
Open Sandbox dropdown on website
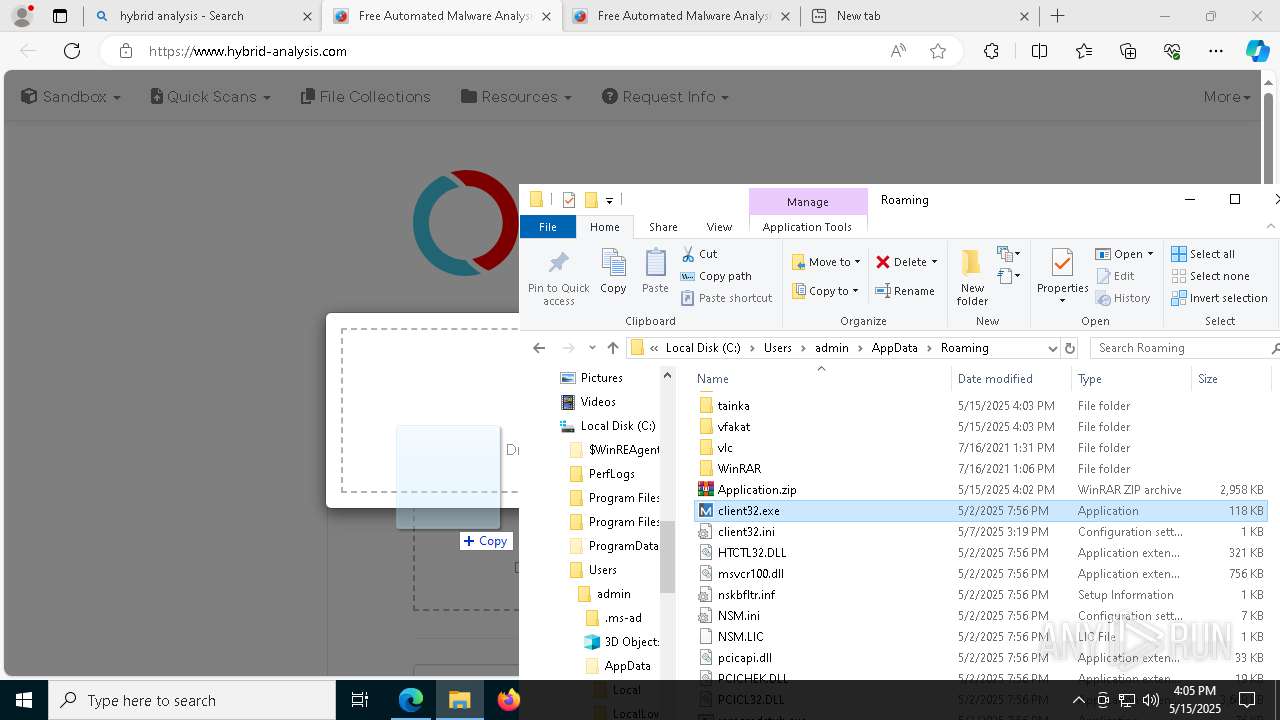point(70,97)
